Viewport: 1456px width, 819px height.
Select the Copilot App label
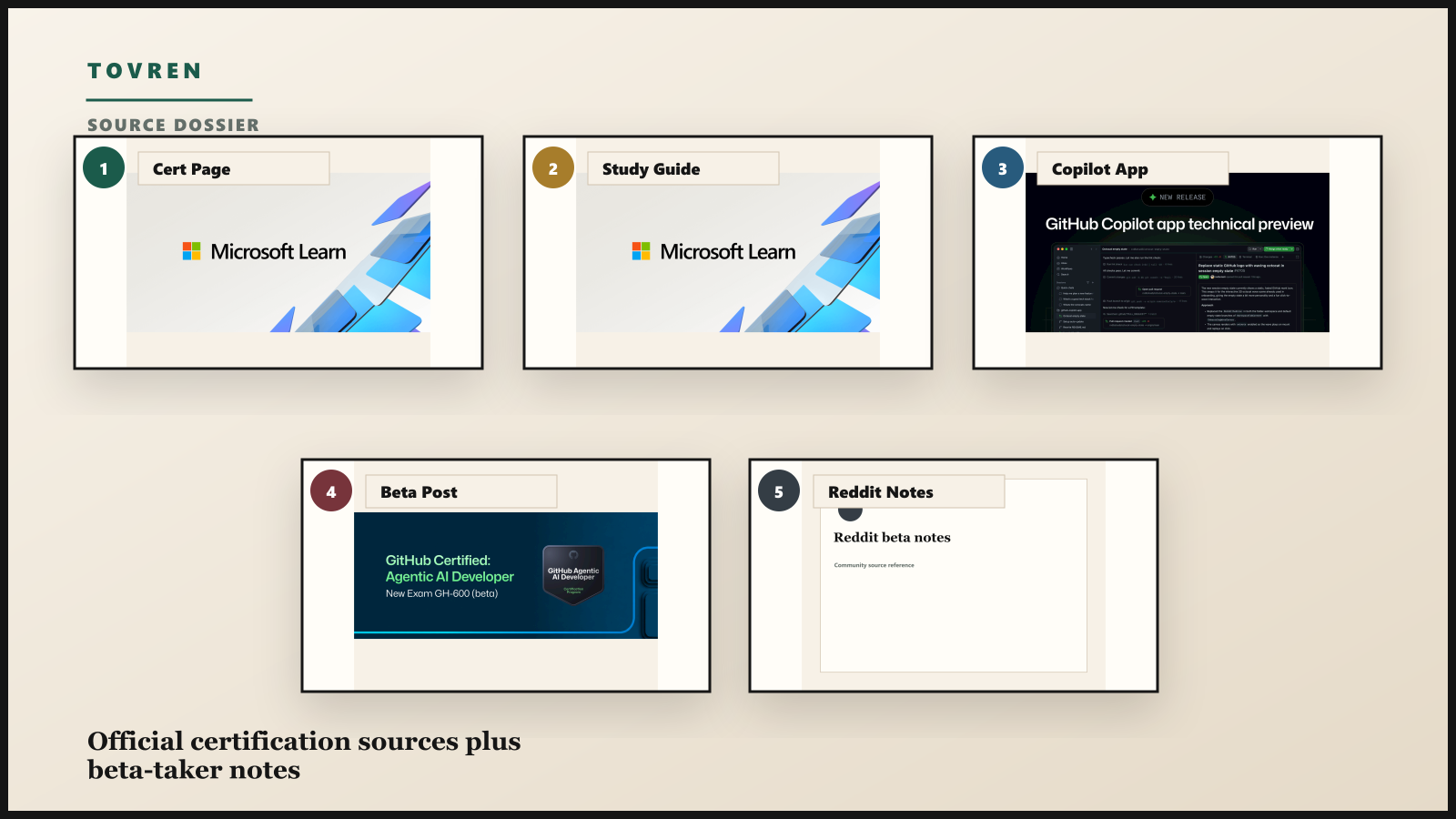1133,168
